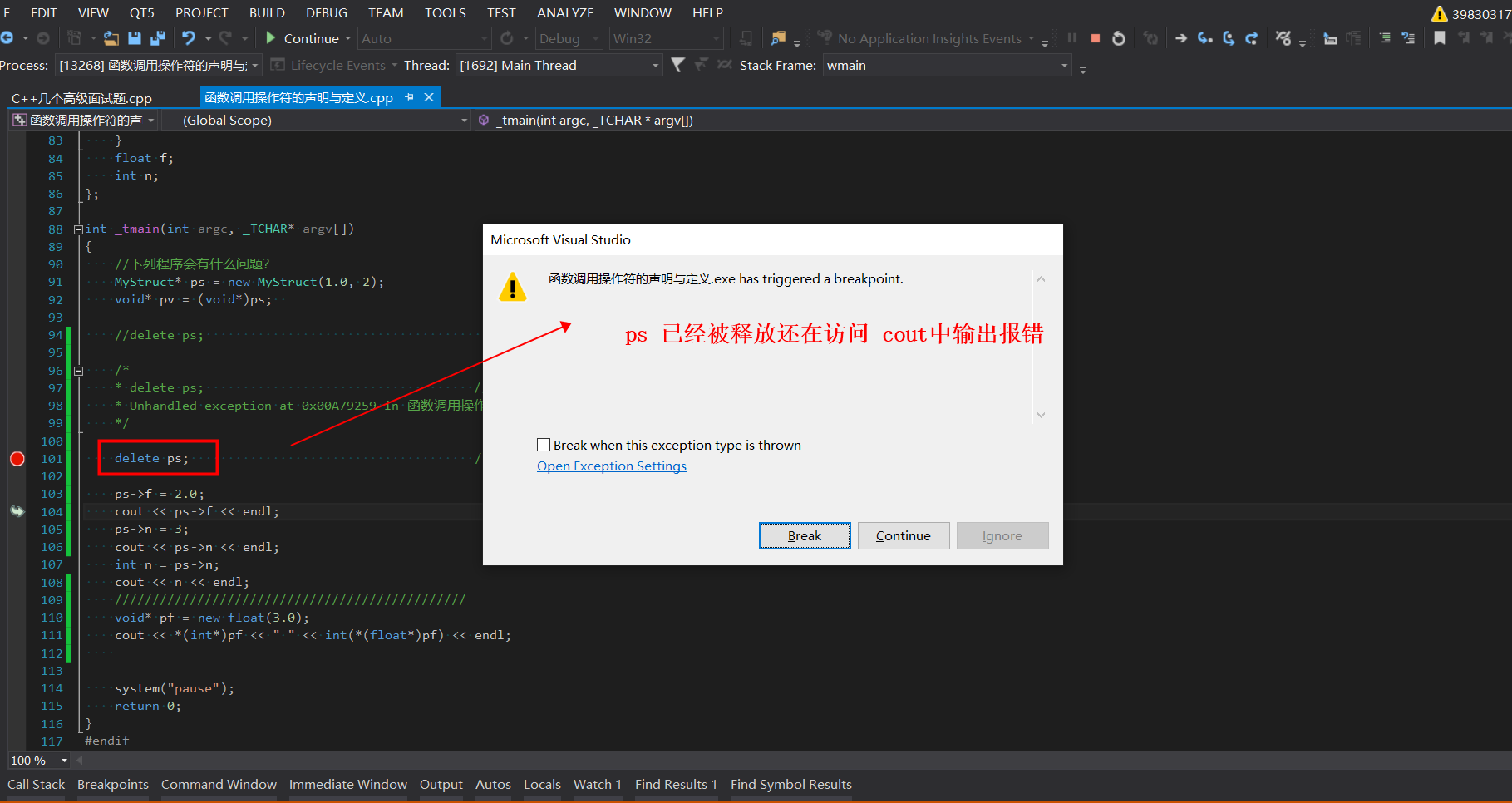
Task: Close the 函数调用操作符的声明与定义.cpp tab
Action: (x=429, y=97)
